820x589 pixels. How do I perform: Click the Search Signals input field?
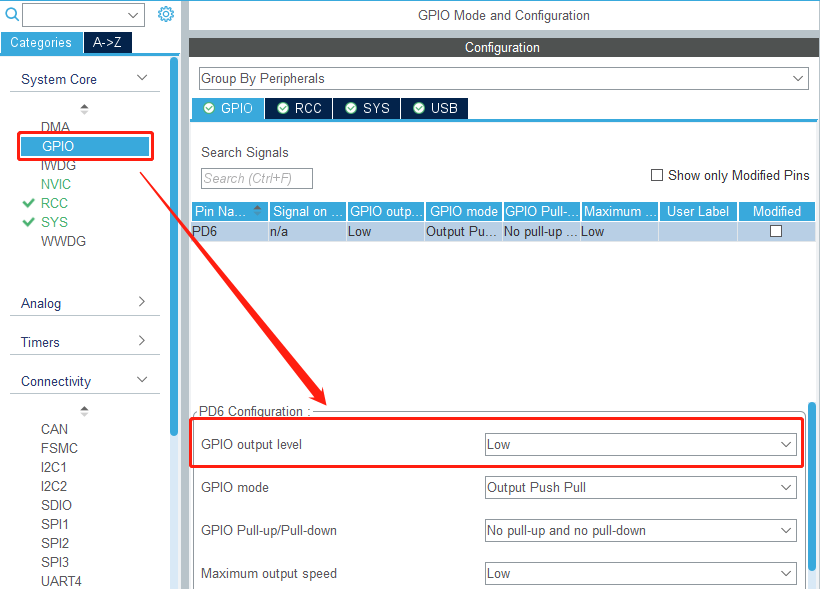click(257, 178)
